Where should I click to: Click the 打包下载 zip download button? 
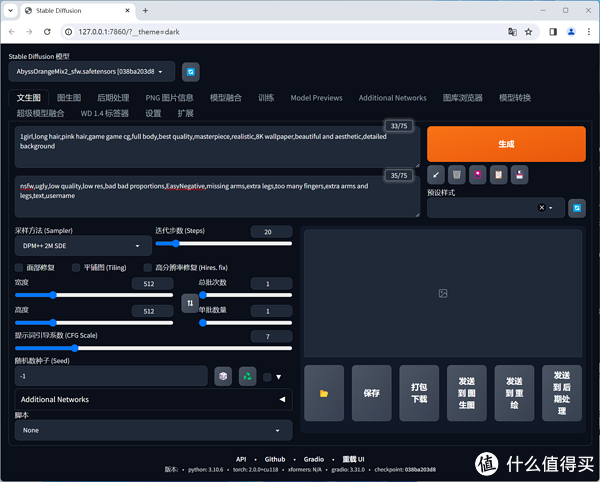point(419,393)
